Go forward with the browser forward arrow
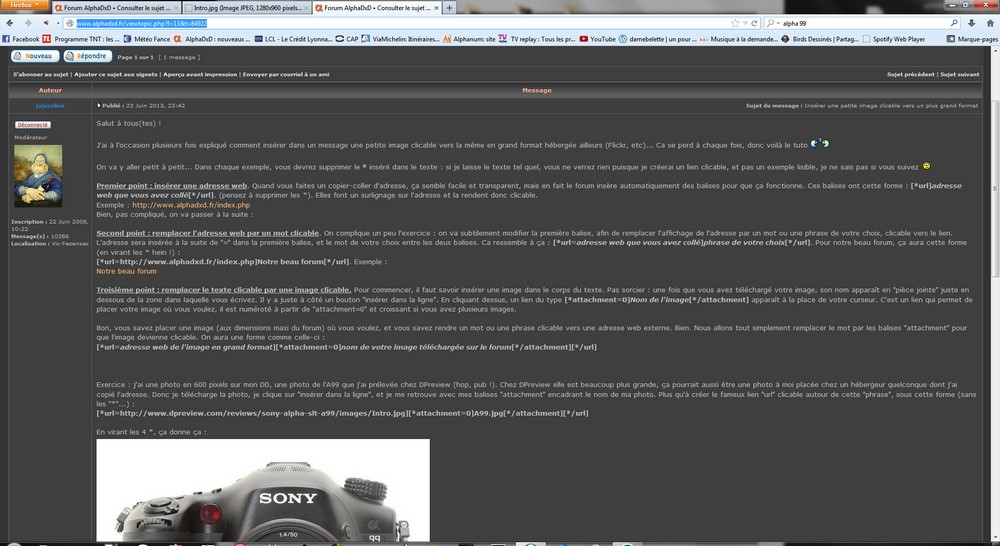The image size is (1000, 546). tap(28, 23)
